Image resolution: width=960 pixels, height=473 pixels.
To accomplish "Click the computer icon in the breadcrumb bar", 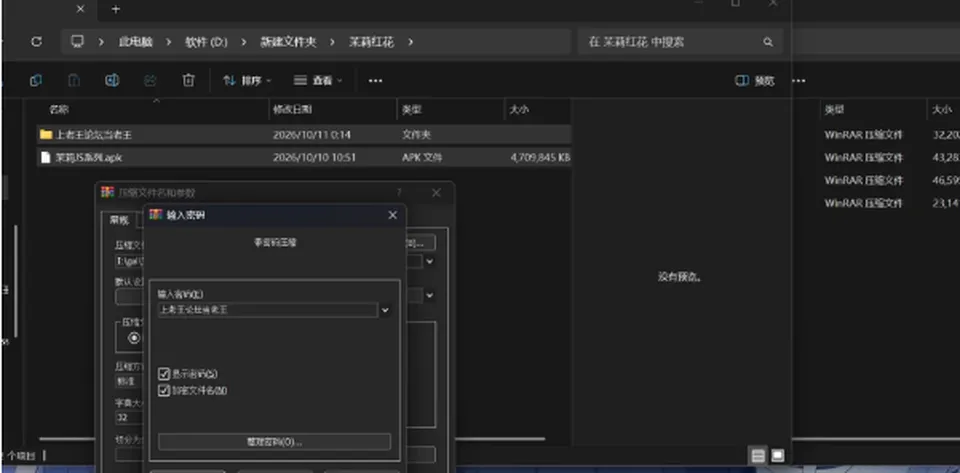I will pyautogui.click(x=77, y=42).
